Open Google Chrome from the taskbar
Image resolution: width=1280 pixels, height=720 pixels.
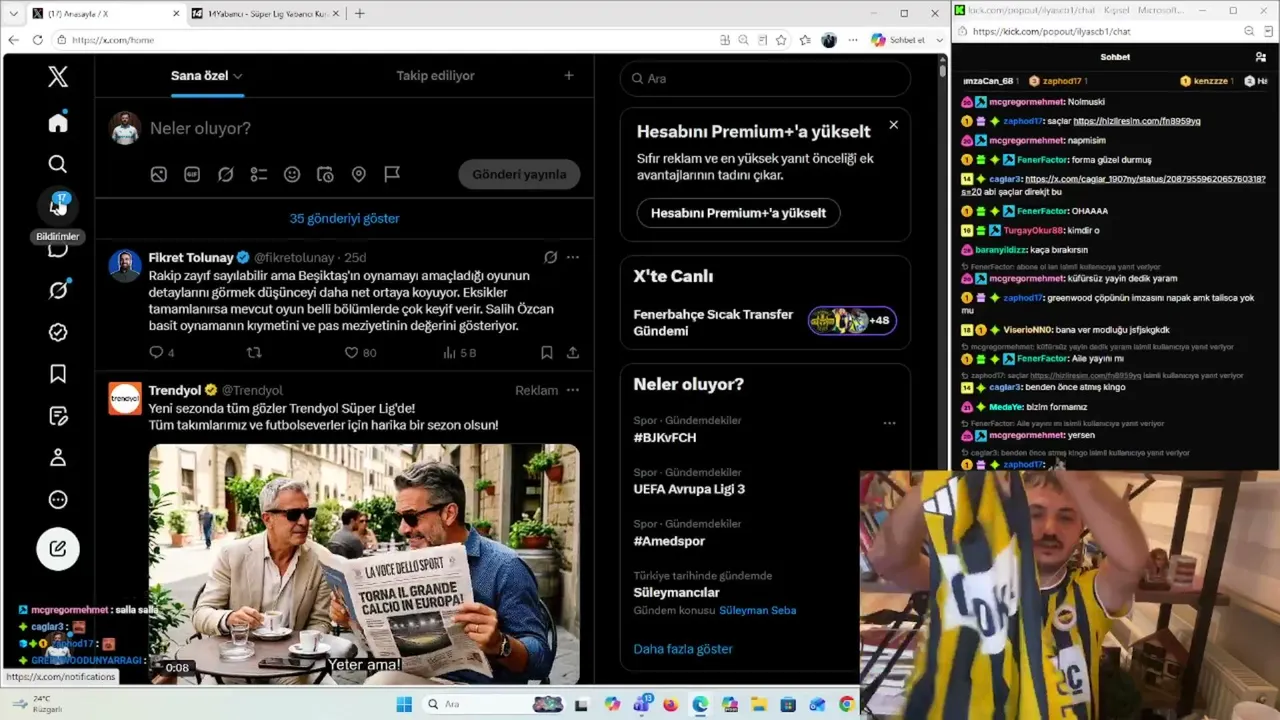pyautogui.click(x=846, y=704)
